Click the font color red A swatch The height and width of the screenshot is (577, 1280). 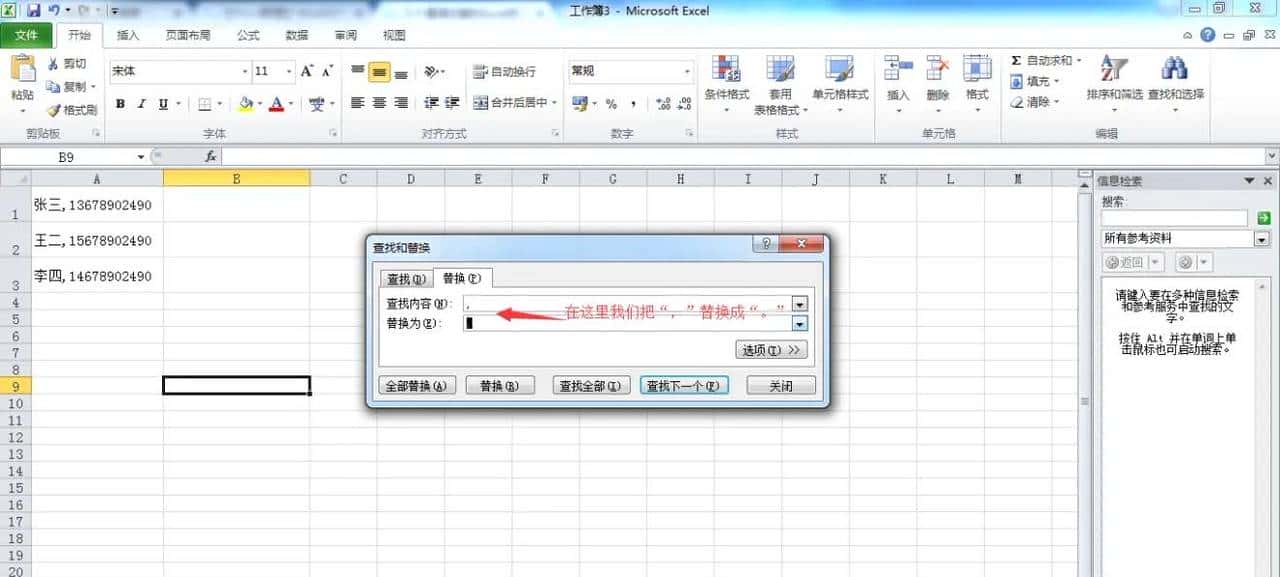pyautogui.click(x=275, y=104)
